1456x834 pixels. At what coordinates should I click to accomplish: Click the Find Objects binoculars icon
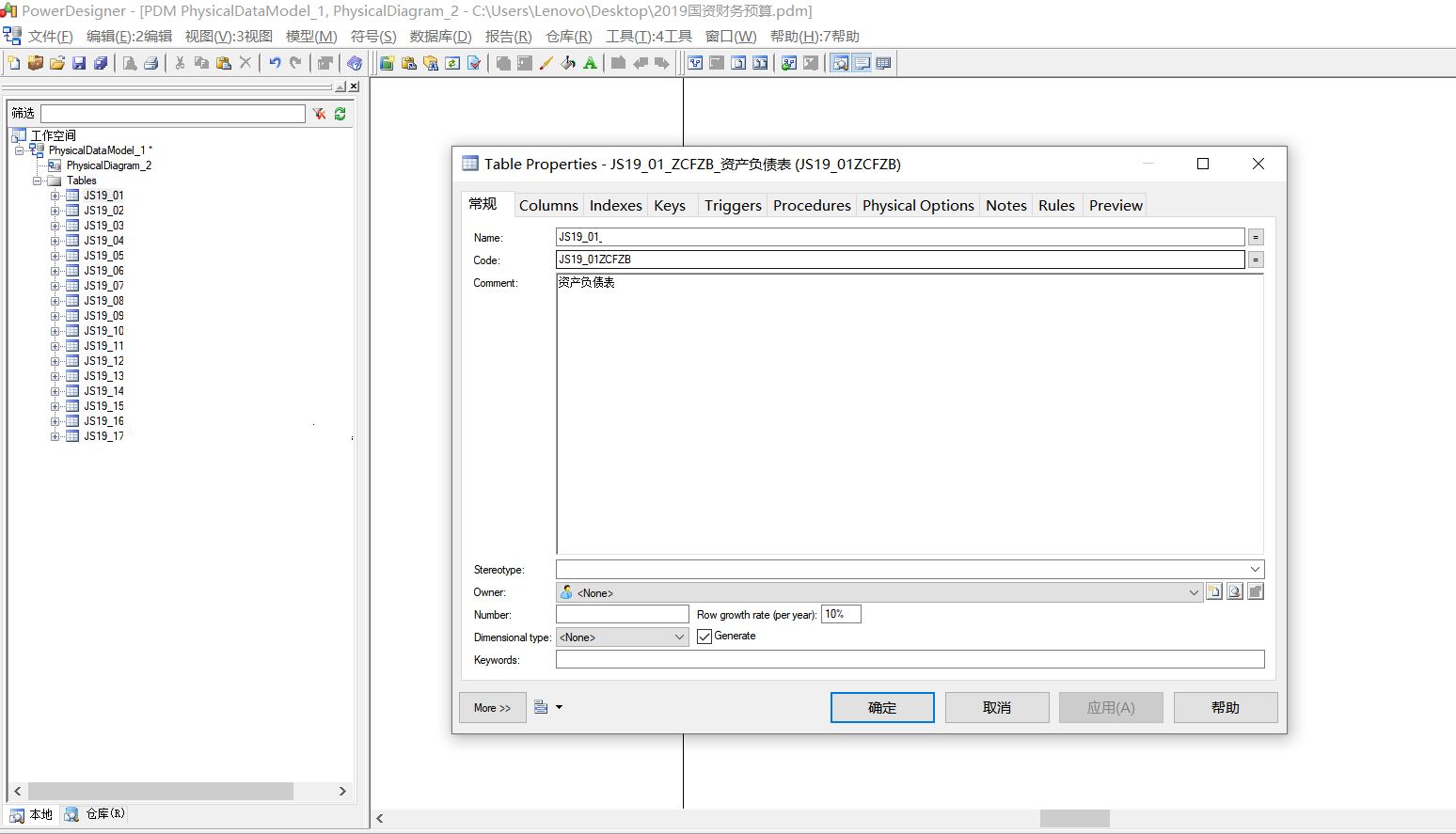(x=431, y=63)
